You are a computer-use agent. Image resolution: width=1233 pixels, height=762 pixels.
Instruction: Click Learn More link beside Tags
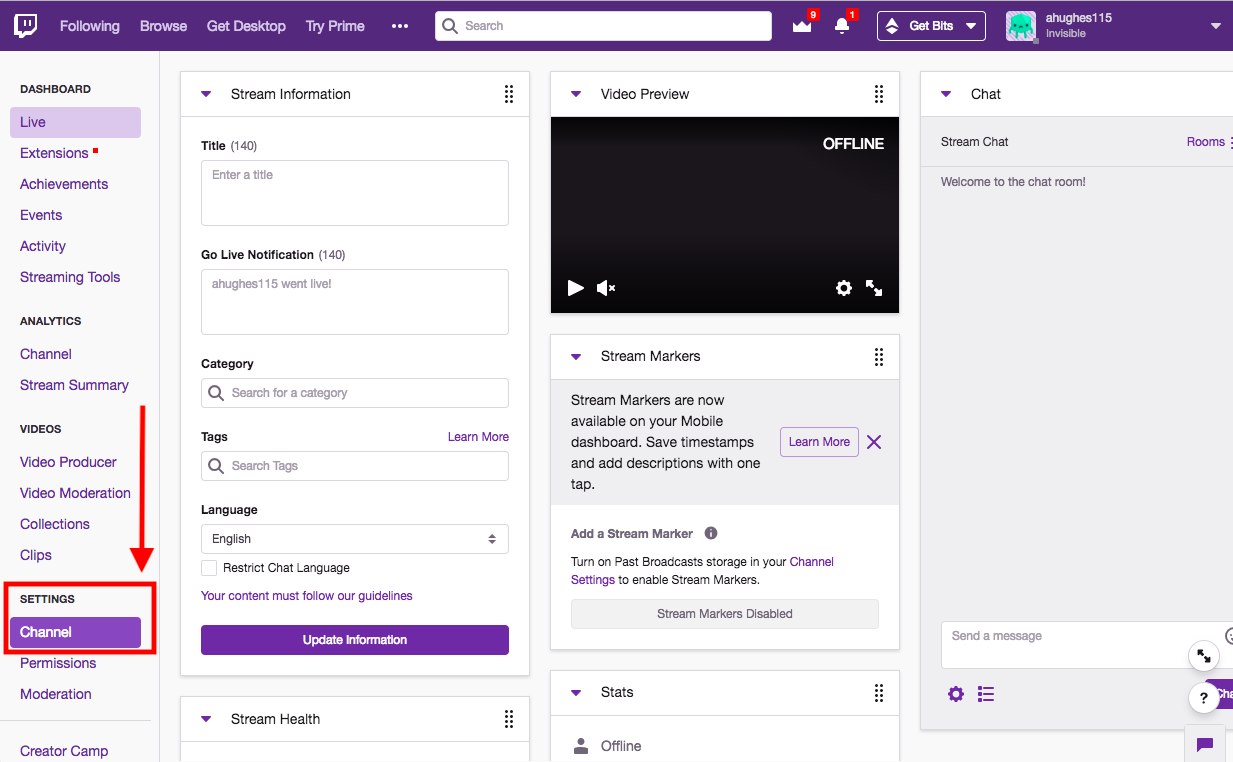click(478, 437)
